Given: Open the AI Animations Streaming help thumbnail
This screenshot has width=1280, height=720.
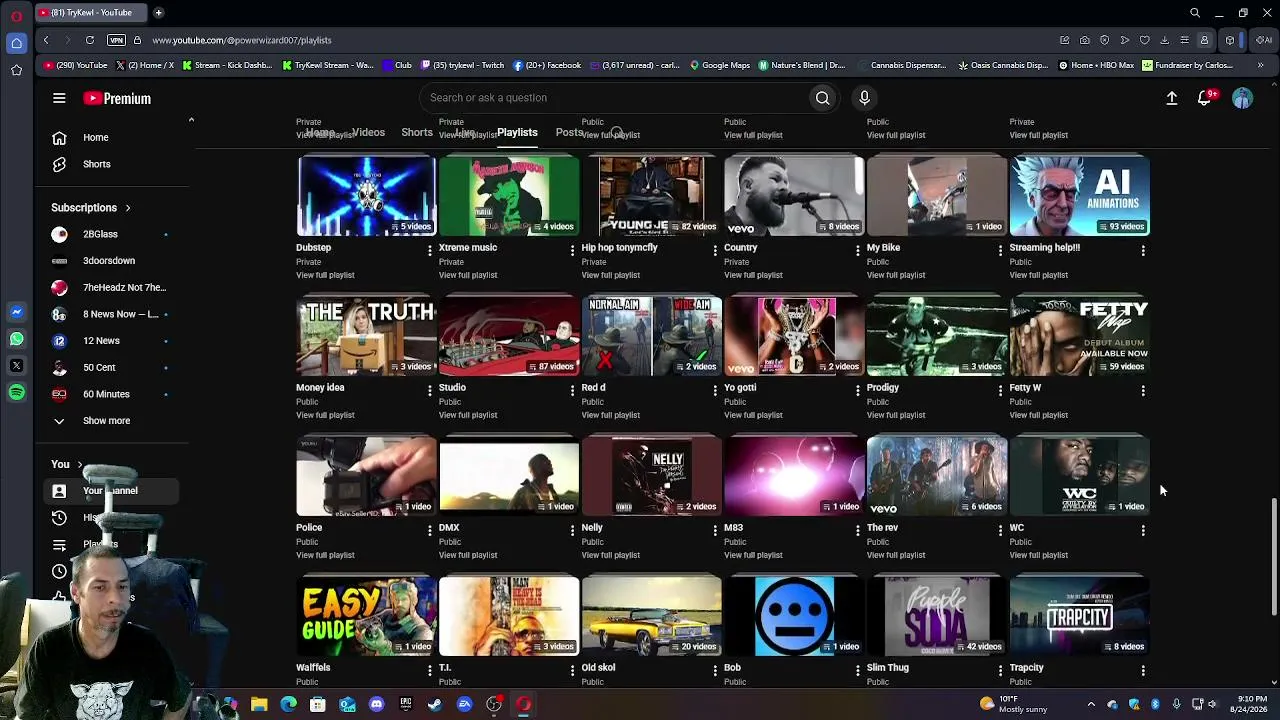Looking at the screenshot, I should tap(1080, 196).
